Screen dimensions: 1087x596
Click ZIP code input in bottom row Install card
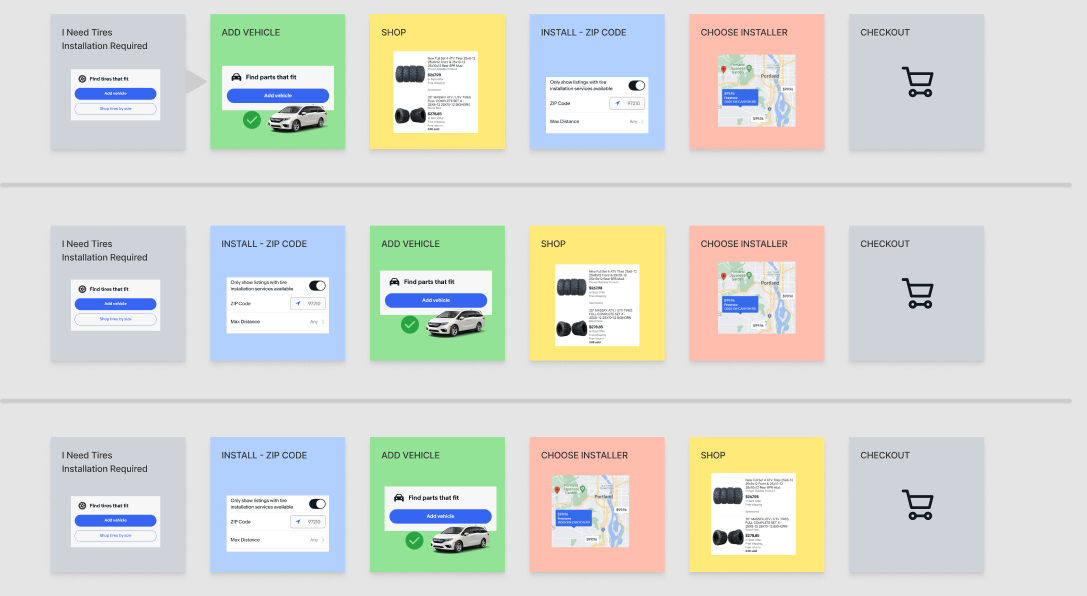pyautogui.click(x=308, y=522)
